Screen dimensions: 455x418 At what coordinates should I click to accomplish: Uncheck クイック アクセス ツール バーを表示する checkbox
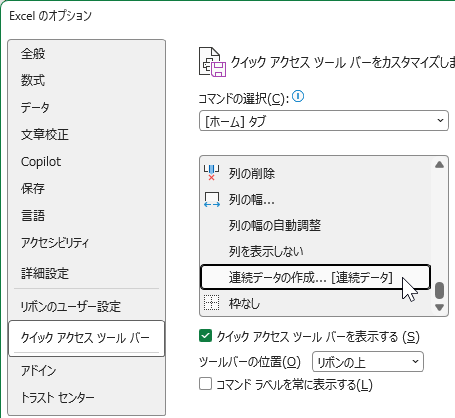click(x=205, y=336)
